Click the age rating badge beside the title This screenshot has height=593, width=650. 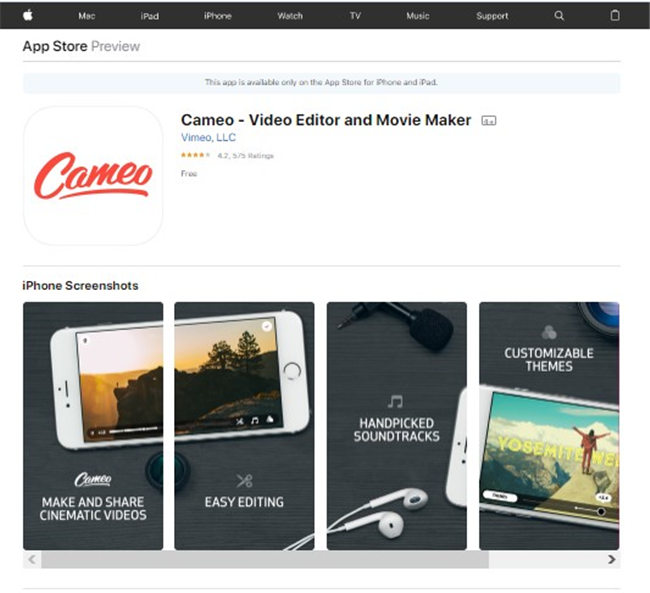point(489,121)
